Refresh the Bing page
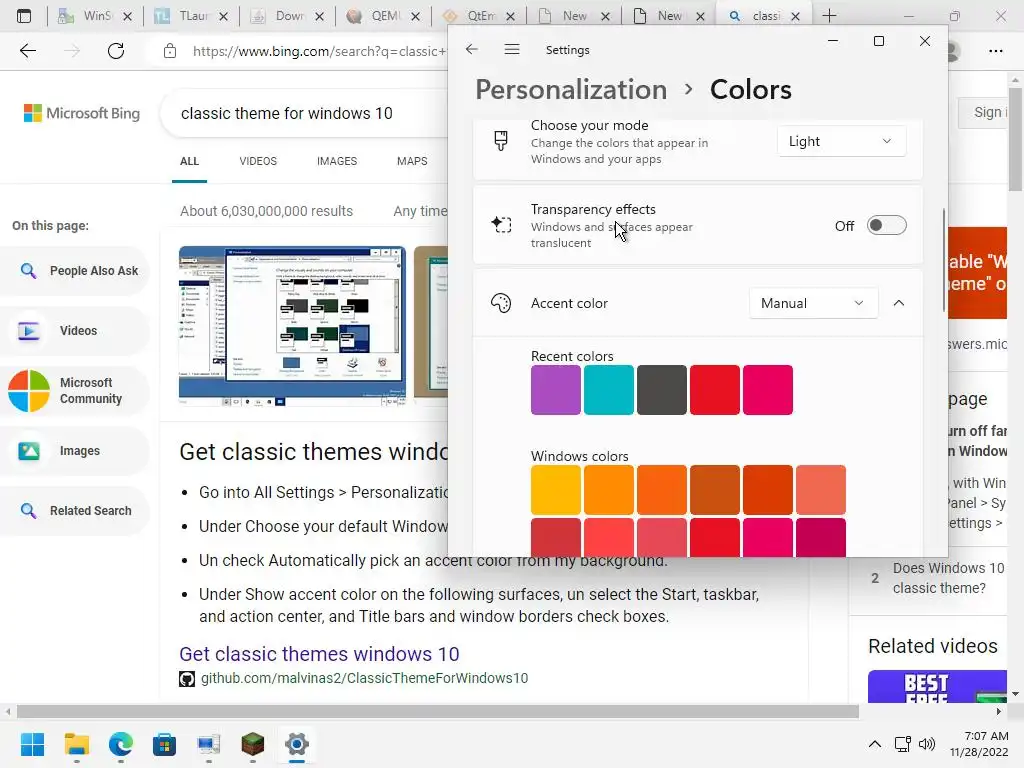Image resolution: width=1024 pixels, height=768 pixels. pyautogui.click(x=116, y=51)
